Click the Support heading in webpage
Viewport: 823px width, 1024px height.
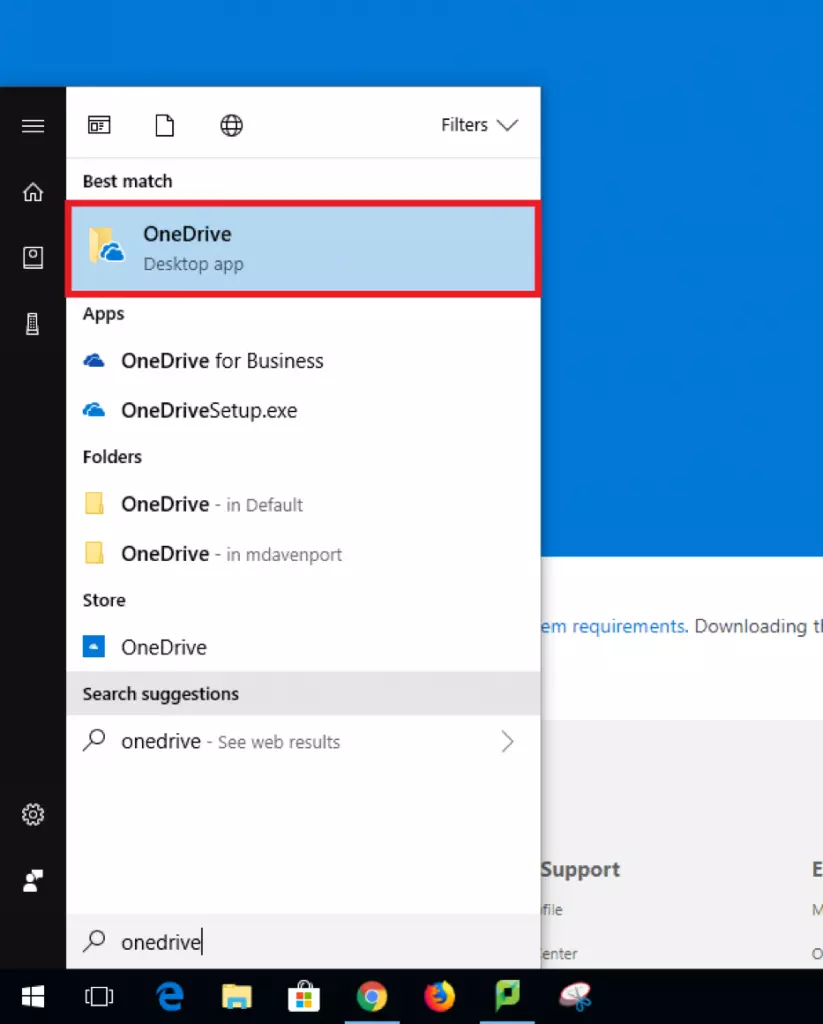coord(580,869)
